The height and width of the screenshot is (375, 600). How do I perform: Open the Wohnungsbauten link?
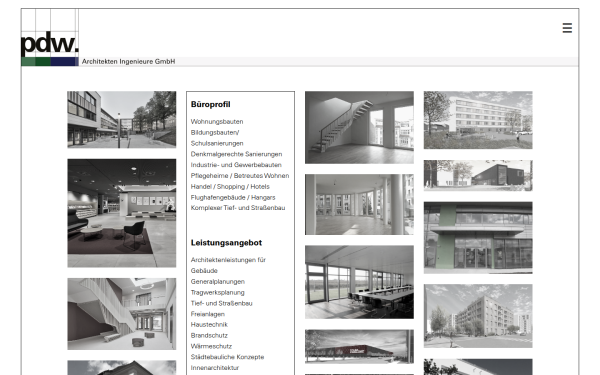coord(217,122)
